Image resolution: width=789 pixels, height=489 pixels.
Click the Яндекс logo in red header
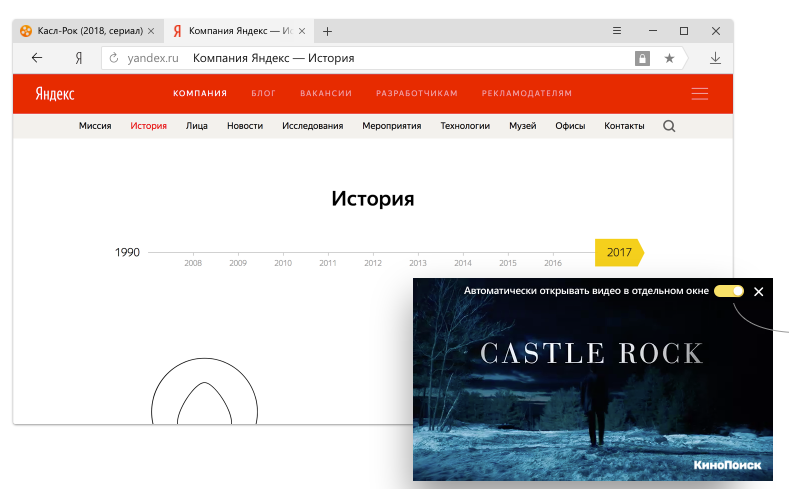point(55,94)
